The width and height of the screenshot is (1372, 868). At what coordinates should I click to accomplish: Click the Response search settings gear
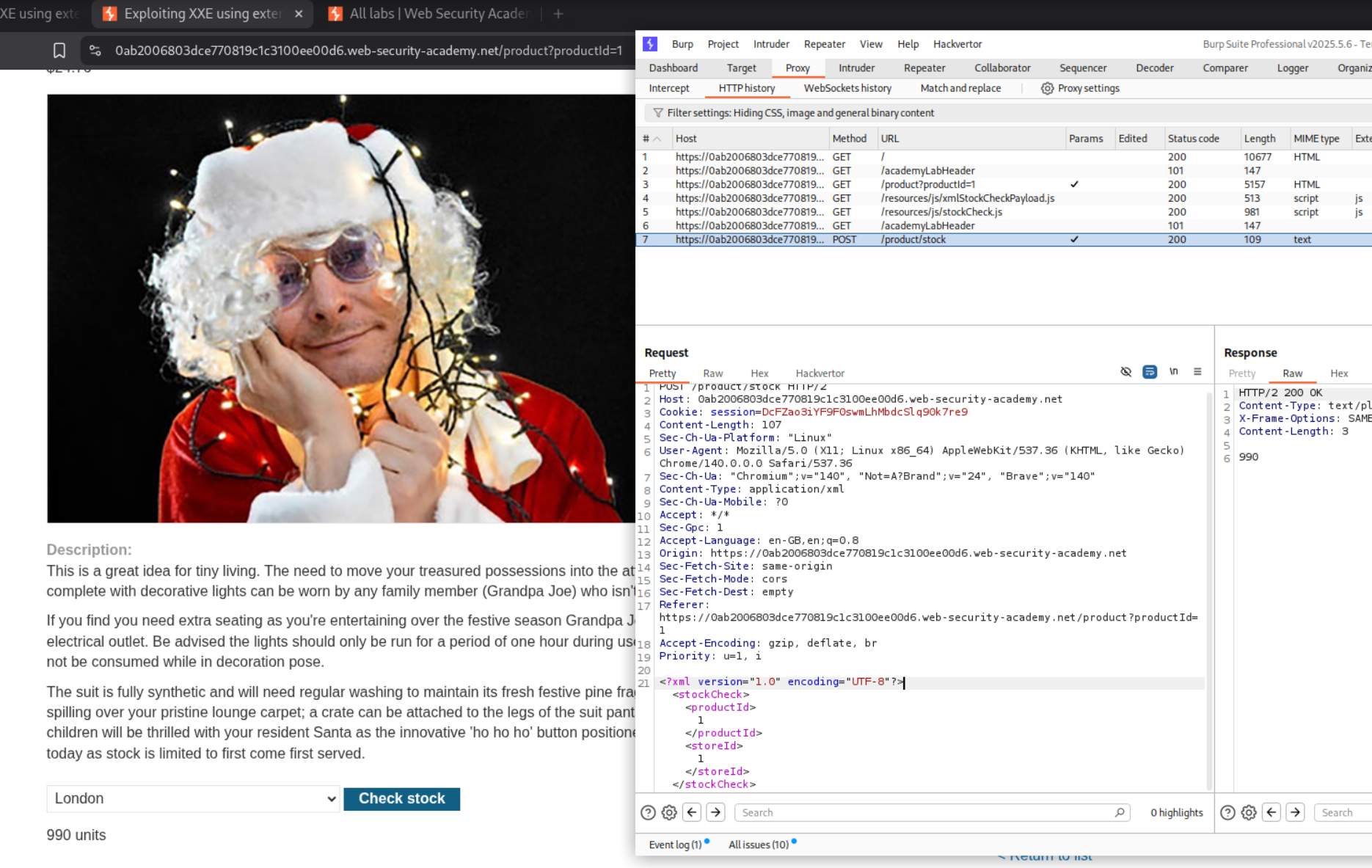click(1249, 812)
